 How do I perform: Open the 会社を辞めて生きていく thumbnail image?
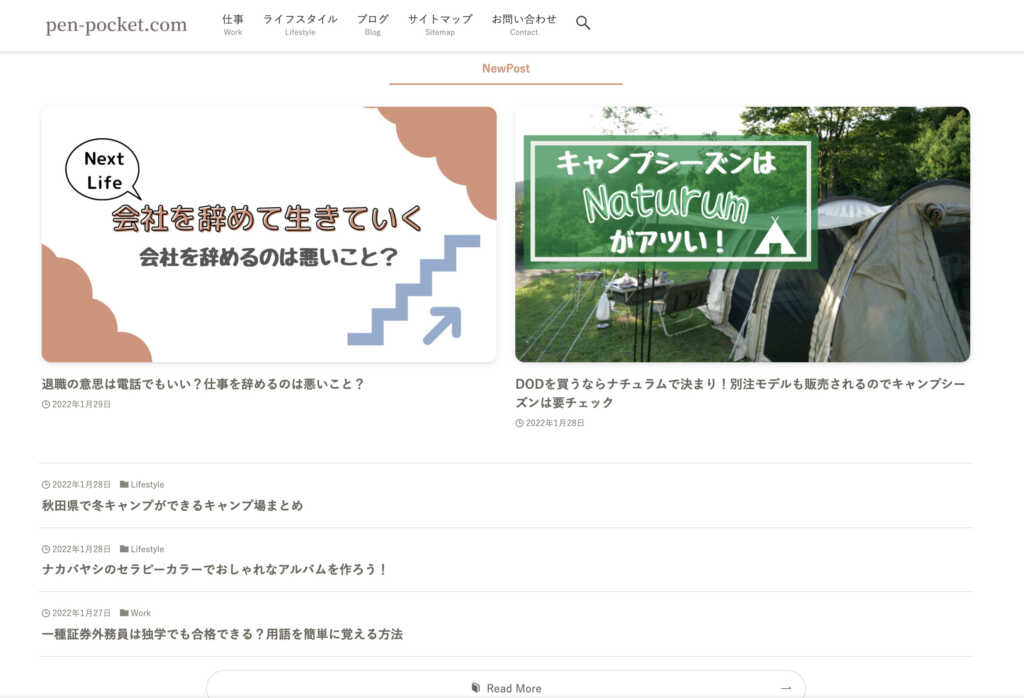[x=269, y=234]
